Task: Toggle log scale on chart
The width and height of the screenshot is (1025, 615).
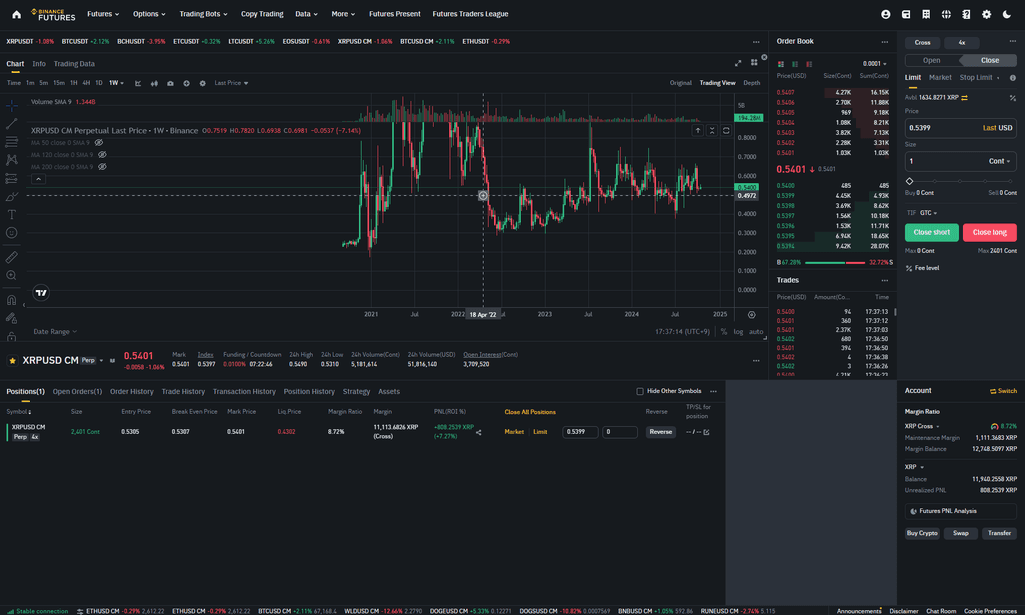Action: click(738, 331)
